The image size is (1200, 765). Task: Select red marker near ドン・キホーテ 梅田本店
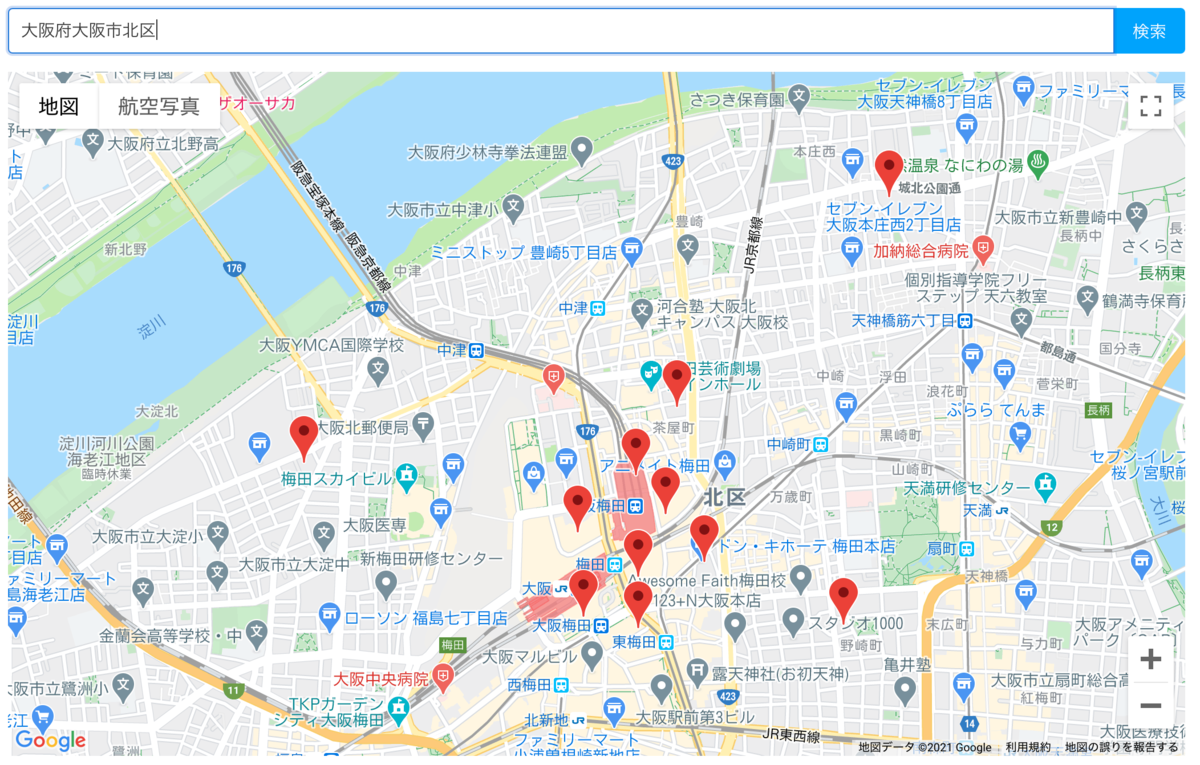(x=704, y=537)
